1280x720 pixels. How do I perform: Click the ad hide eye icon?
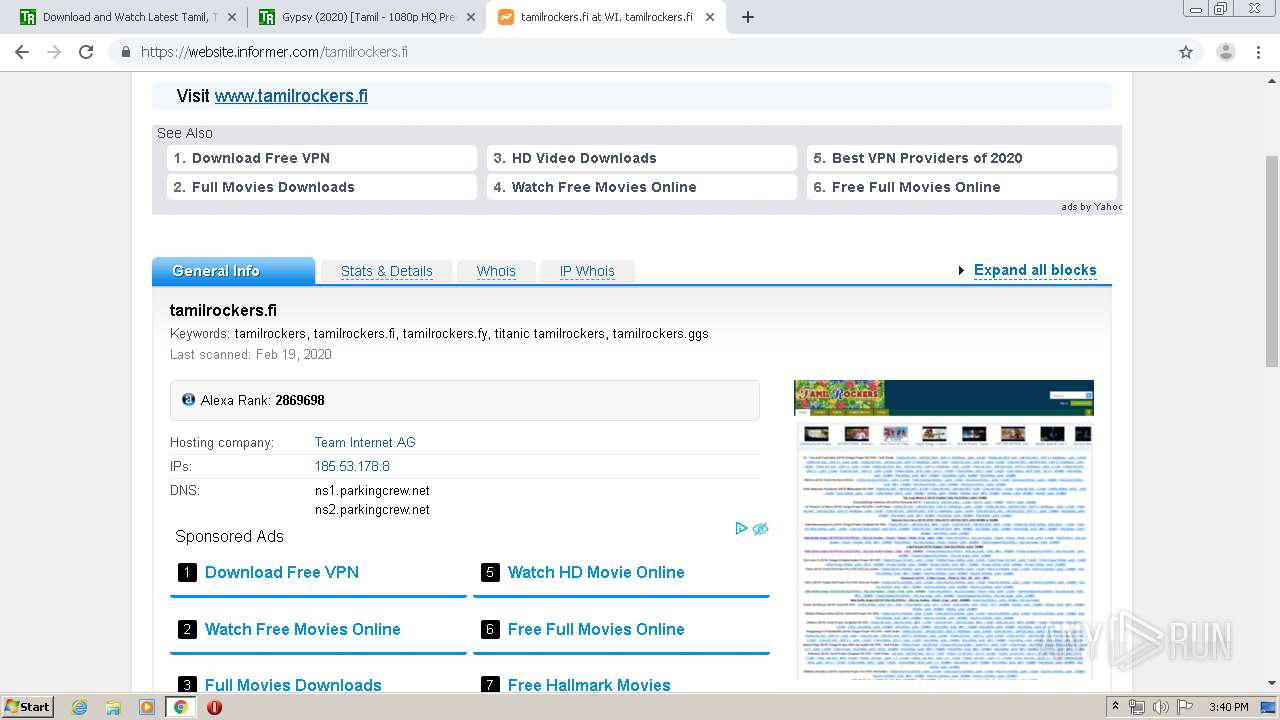(x=760, y=528)
